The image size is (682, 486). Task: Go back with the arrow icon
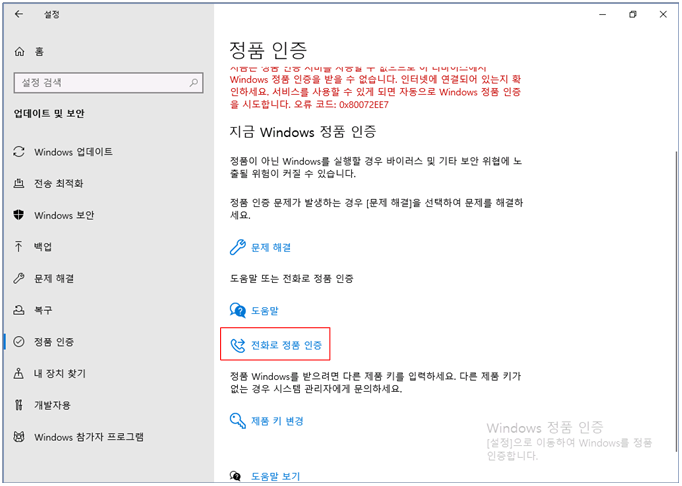18,14
